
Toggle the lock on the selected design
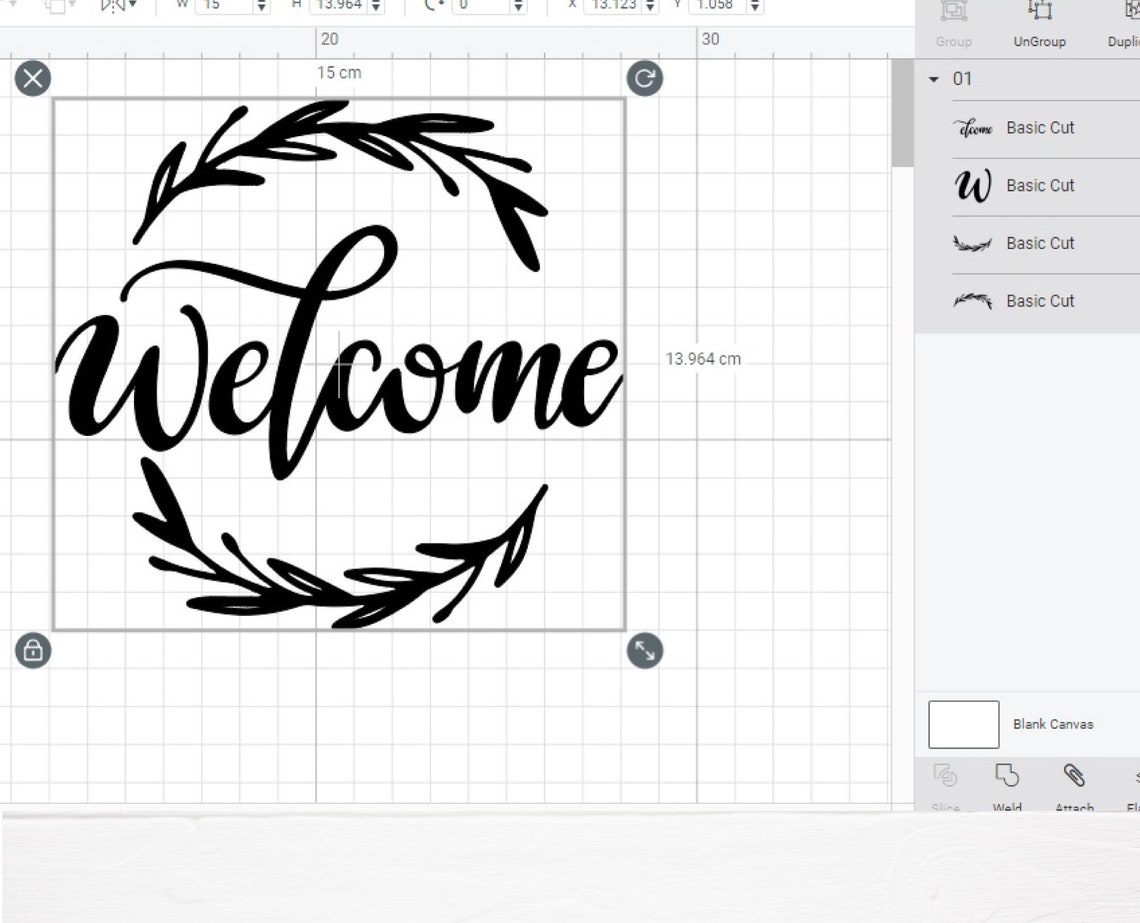click(x=33, y=650)
